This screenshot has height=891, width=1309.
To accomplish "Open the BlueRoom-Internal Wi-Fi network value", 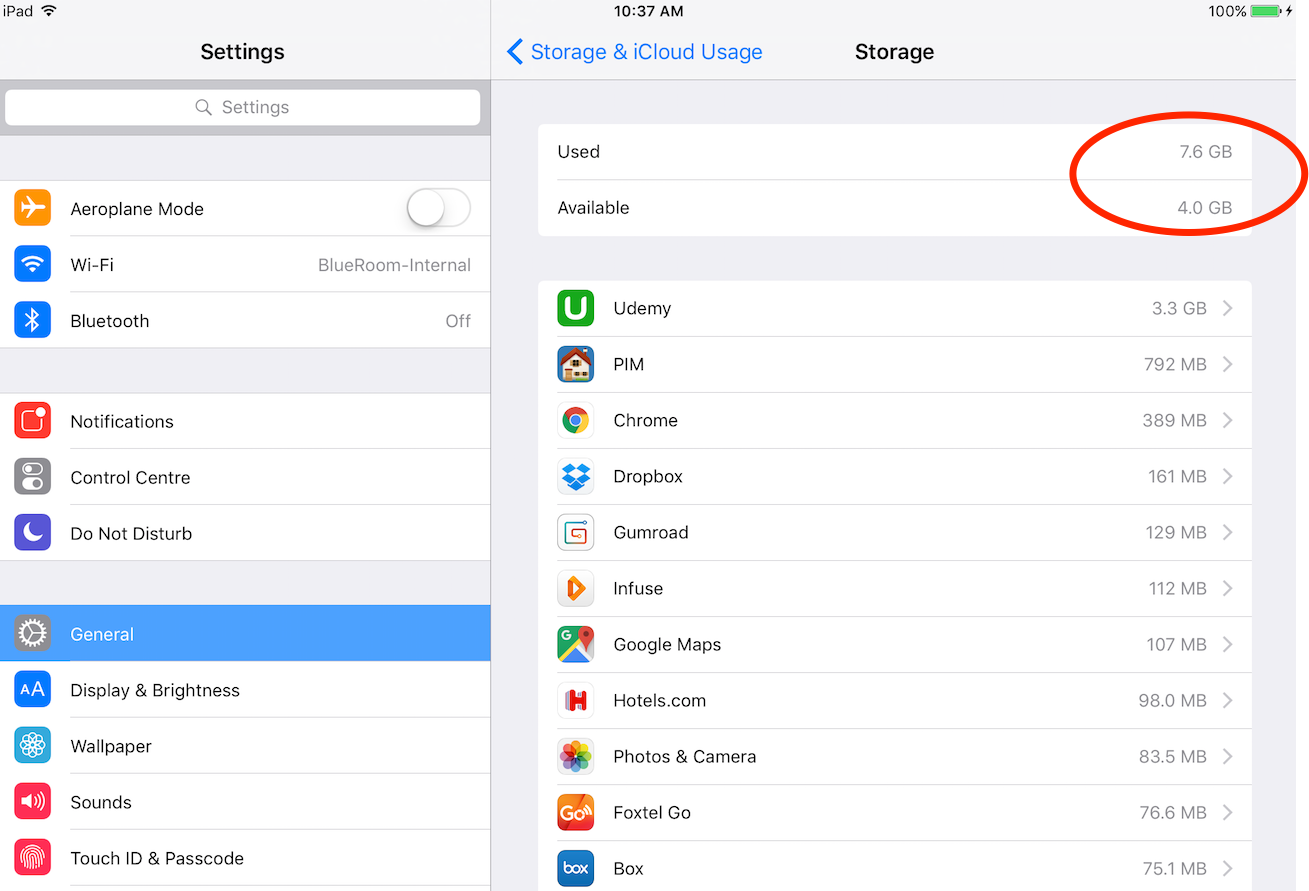I will point(394,265).
